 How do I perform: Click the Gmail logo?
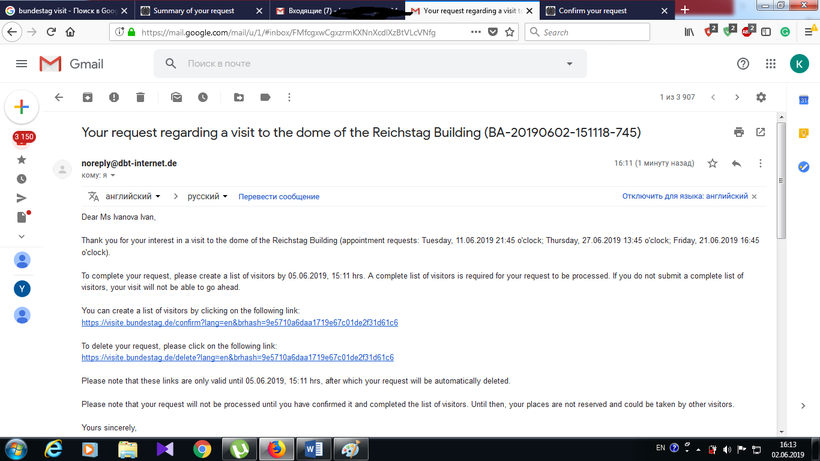pyautogui.click(x=72, y=64)
